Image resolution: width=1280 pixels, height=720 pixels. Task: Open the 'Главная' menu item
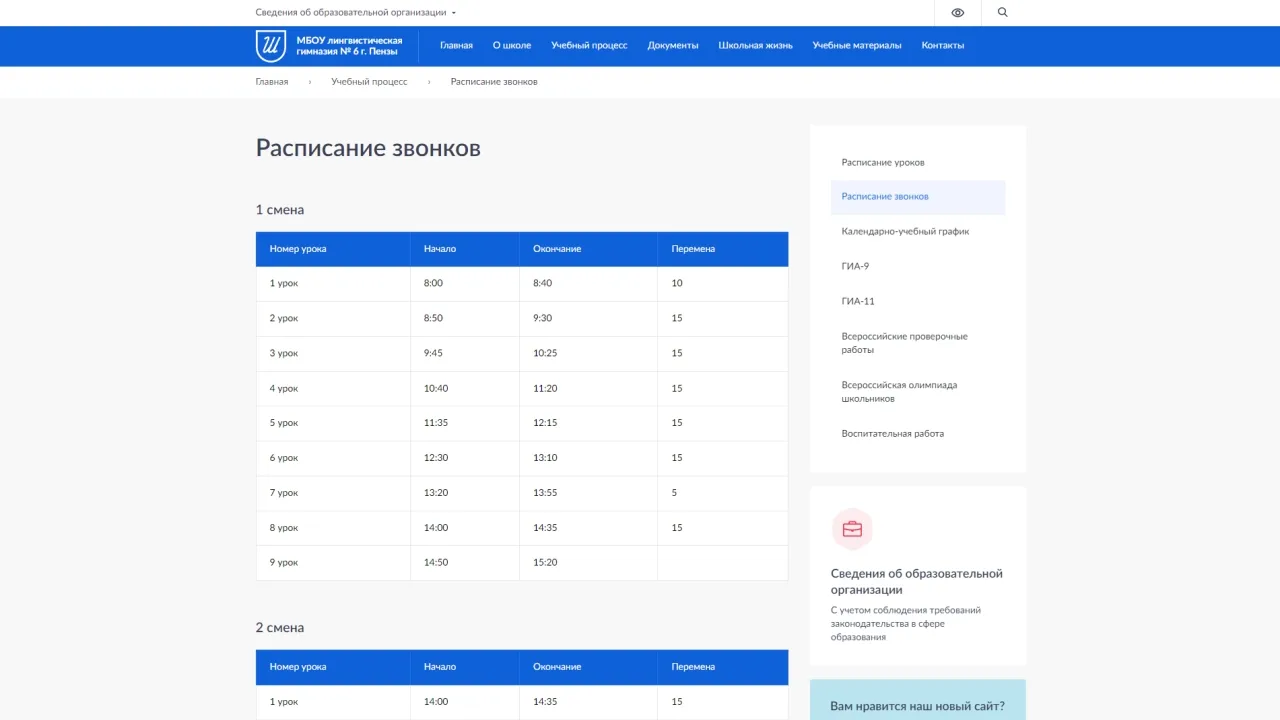click(456, 46)
